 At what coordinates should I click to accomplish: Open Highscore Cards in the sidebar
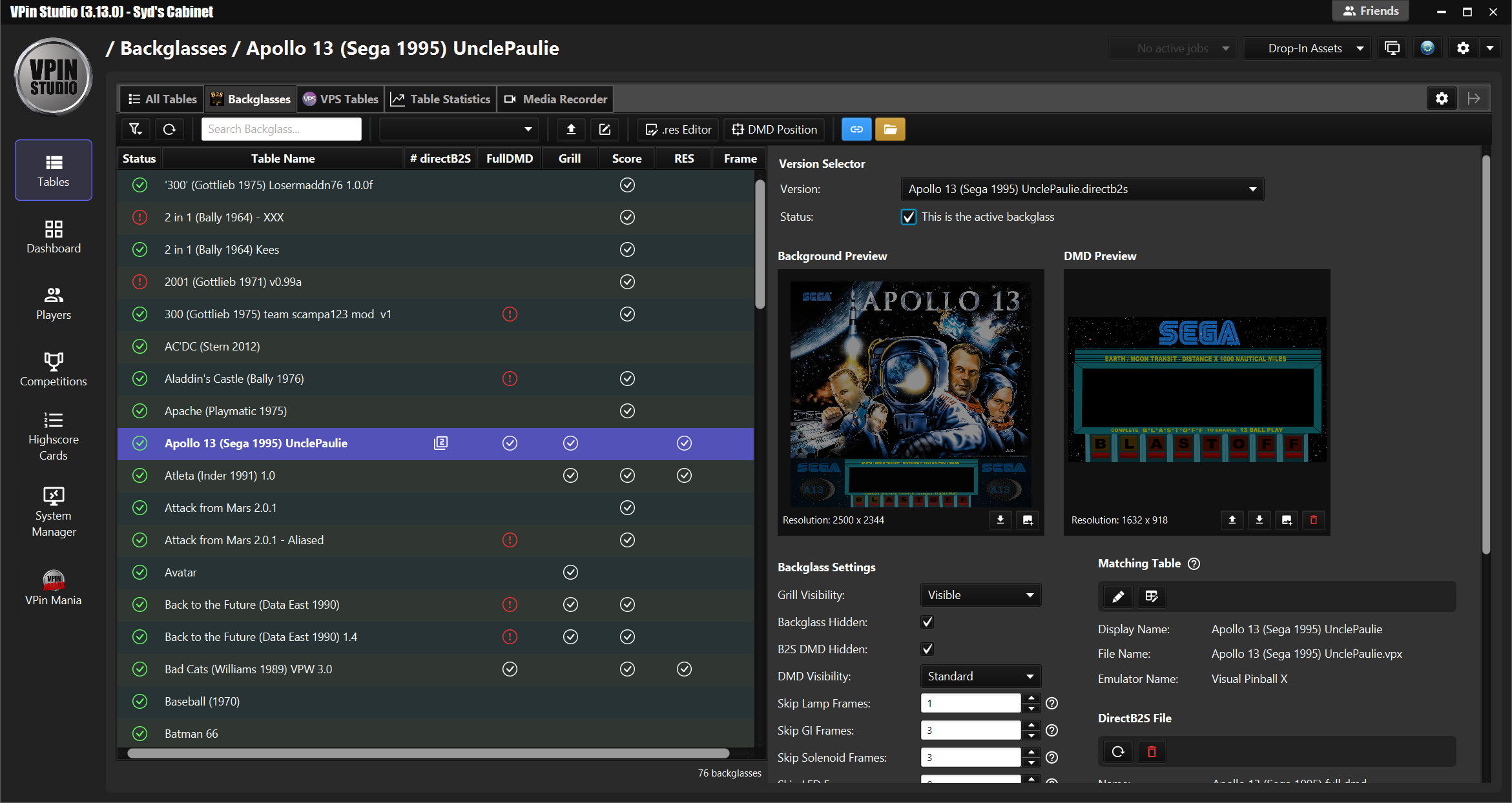click(54, 437)
